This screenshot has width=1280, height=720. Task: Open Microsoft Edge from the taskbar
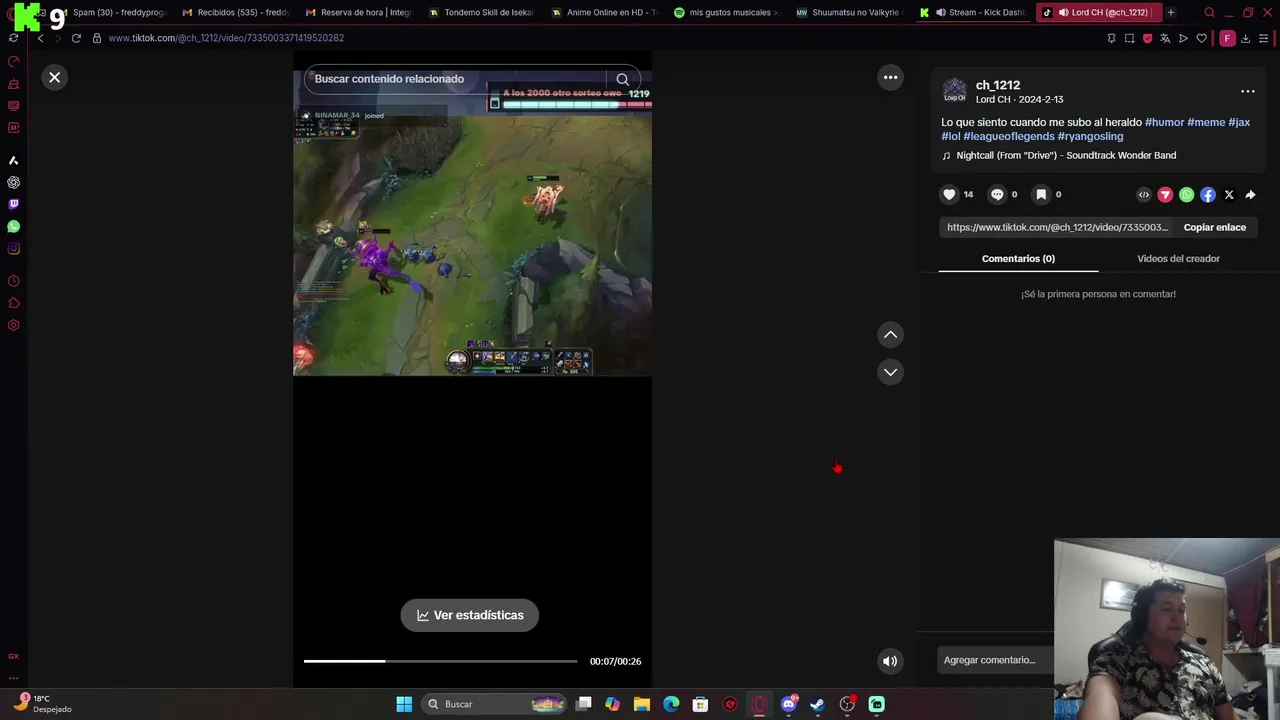(x=671, y=704)
